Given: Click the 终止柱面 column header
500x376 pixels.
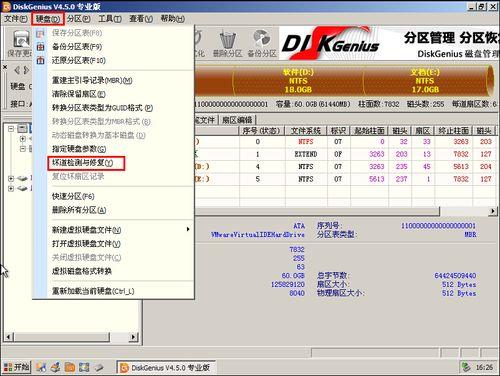Looking at the screenshot, I should pos(454,131).
